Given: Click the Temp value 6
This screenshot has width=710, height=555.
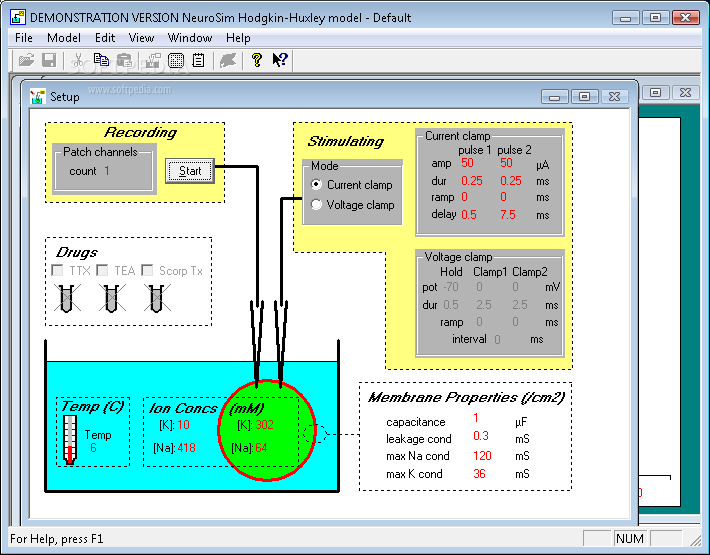Looking at the screenshot, I should (93, 448).
